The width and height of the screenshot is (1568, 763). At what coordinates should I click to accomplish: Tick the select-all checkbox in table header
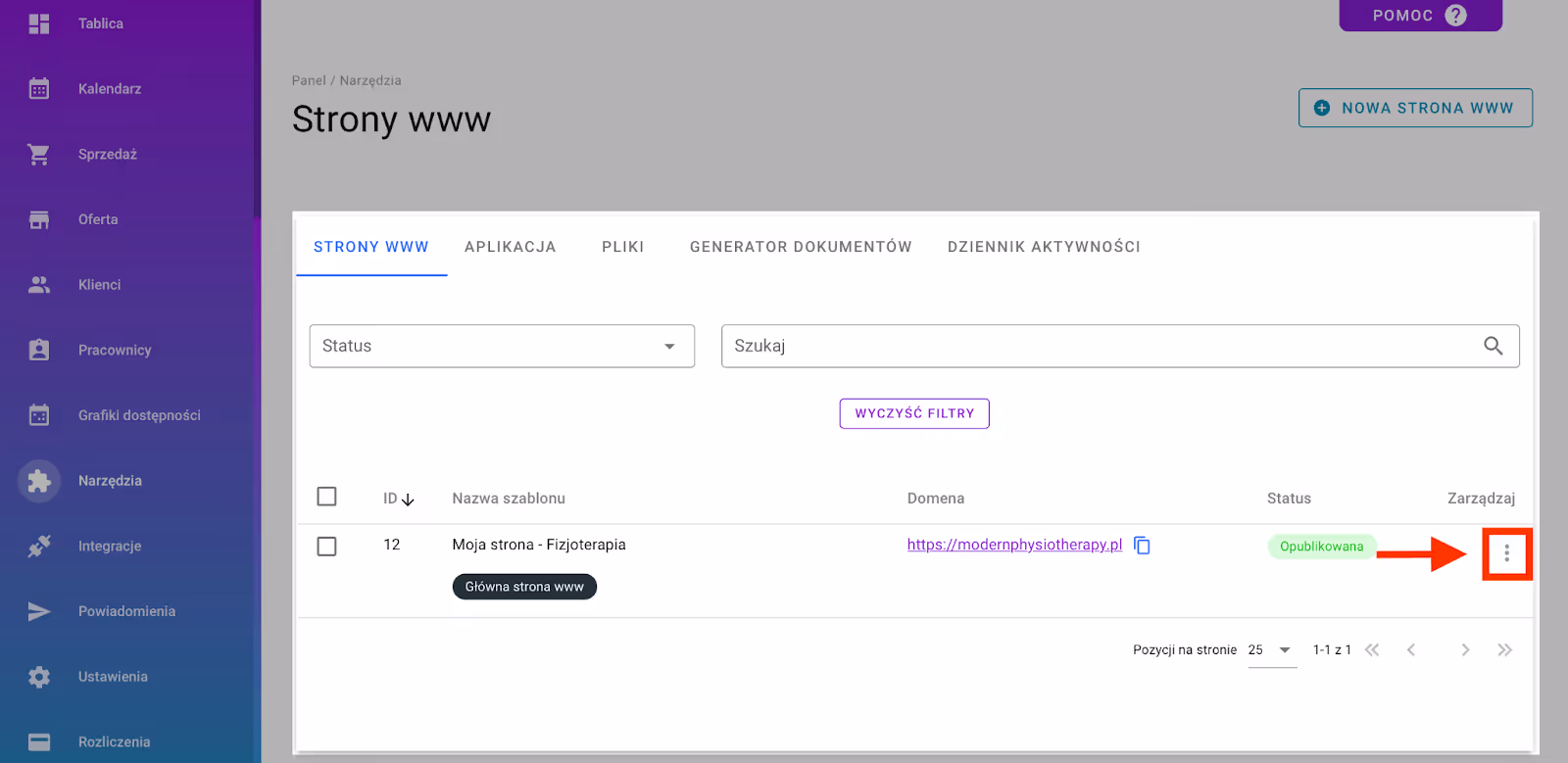(327, 497)
